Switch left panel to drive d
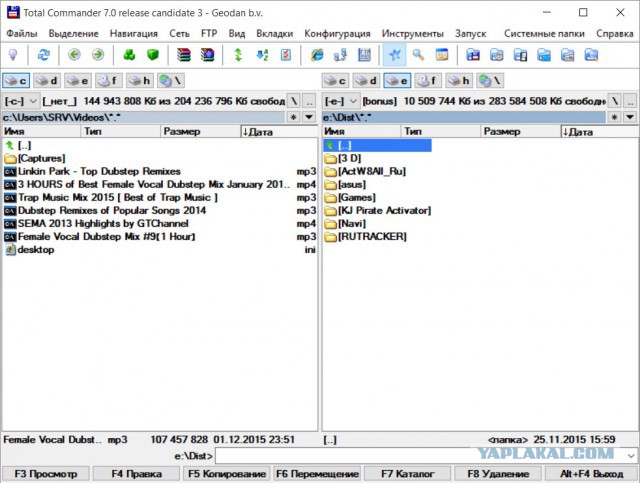The width and height of the screenshot is (640, 483). 47,81
